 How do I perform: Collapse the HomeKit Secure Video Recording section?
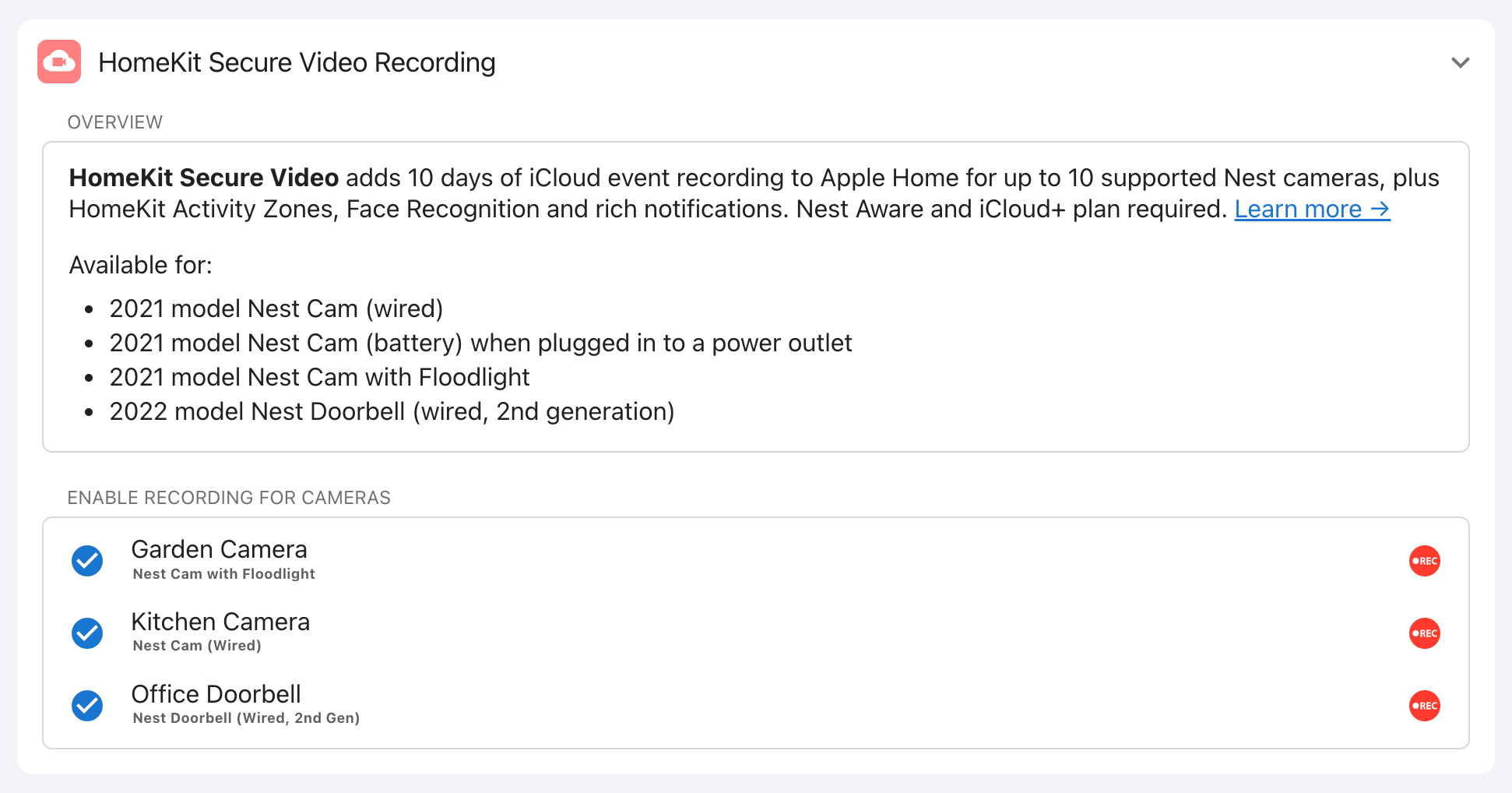click(1460, 62)
